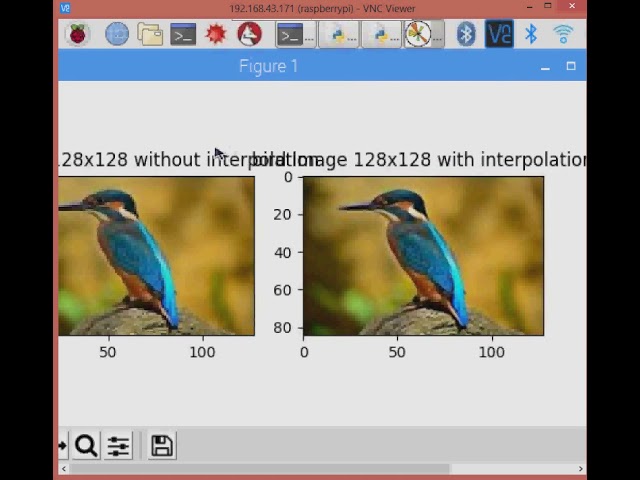This screenshot has width=640, height=480.
Task: Click the scrollbar right arrow
Action: (580, 469)
